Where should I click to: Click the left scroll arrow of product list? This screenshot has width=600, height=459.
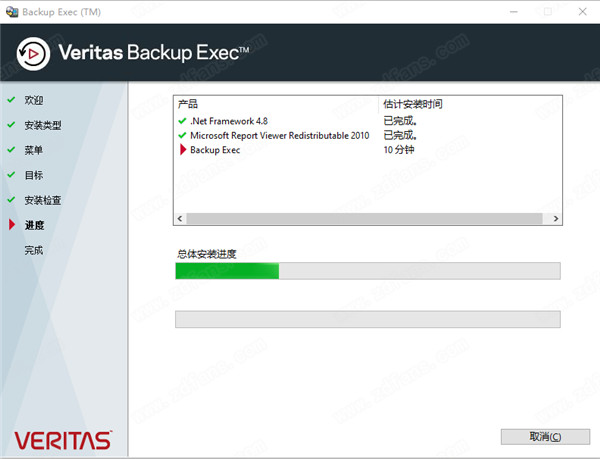[x=180, y=218]
